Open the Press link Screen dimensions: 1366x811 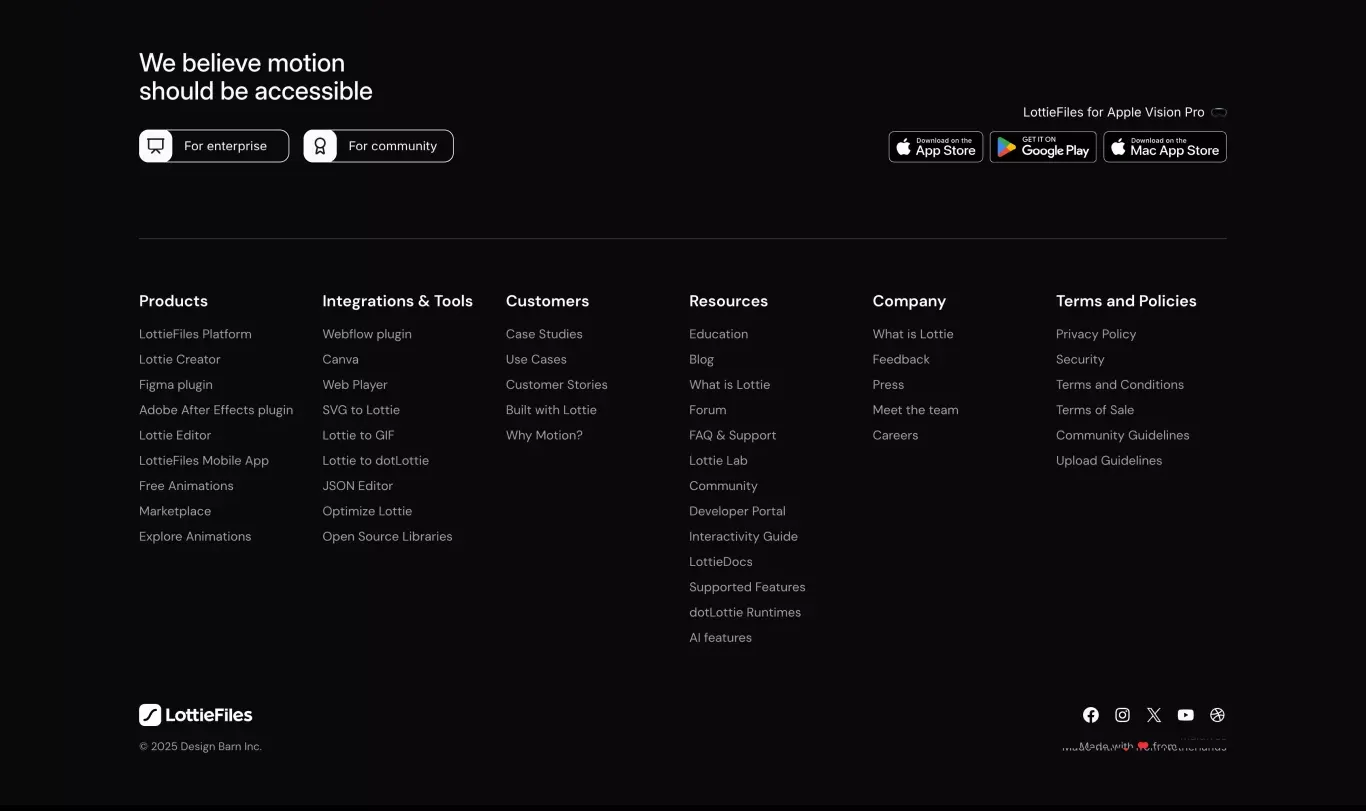[x=888, y=385]
